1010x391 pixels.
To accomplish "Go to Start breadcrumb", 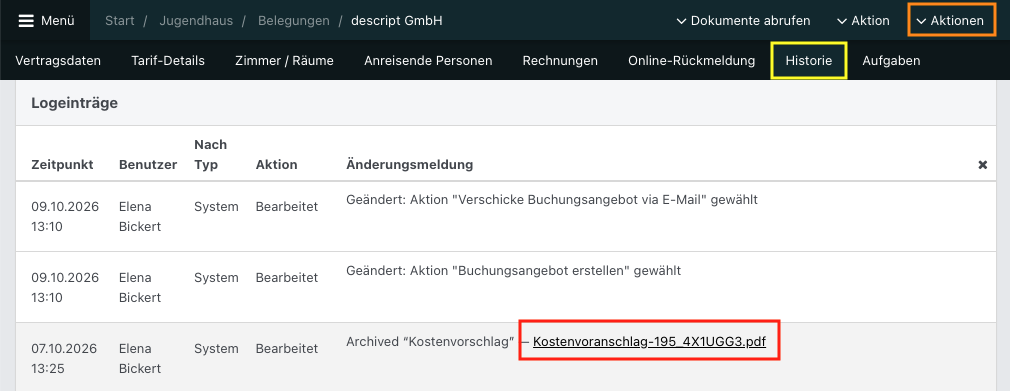I will (120, 21).
